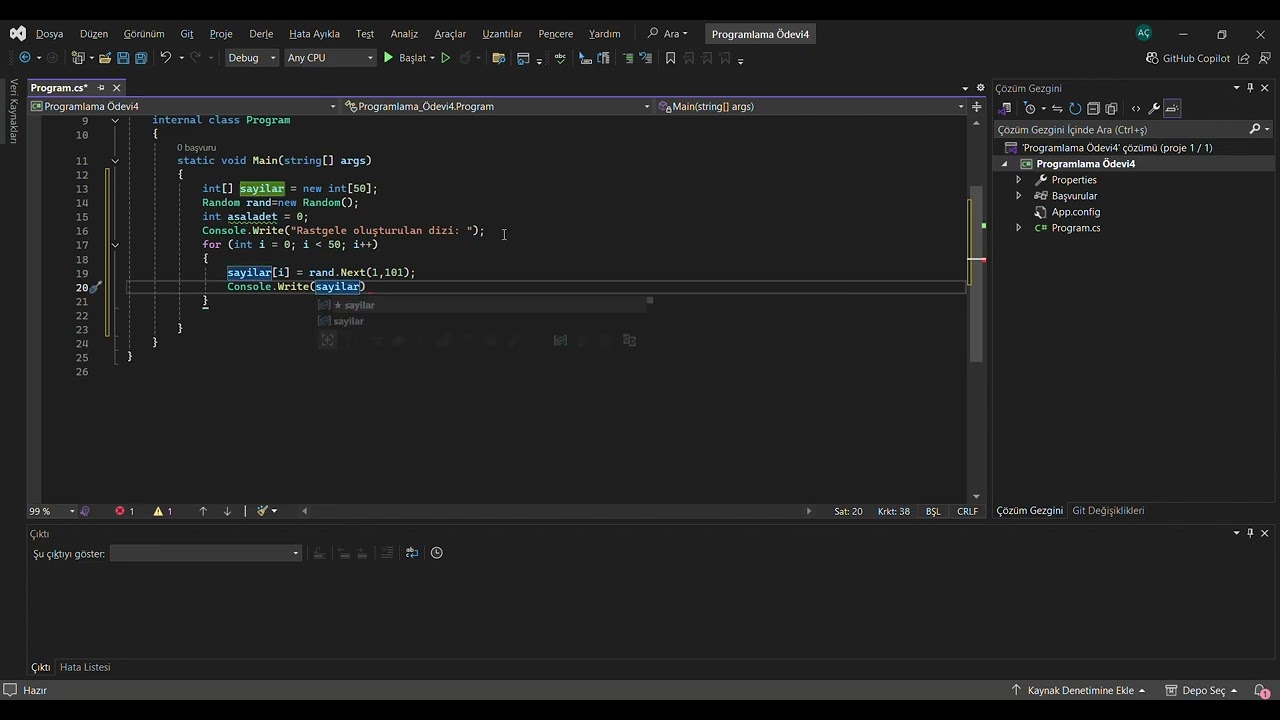The height and width of the screenshot is (720, 1280).
Task: Close the Program.cs tab
Action: 116,88
